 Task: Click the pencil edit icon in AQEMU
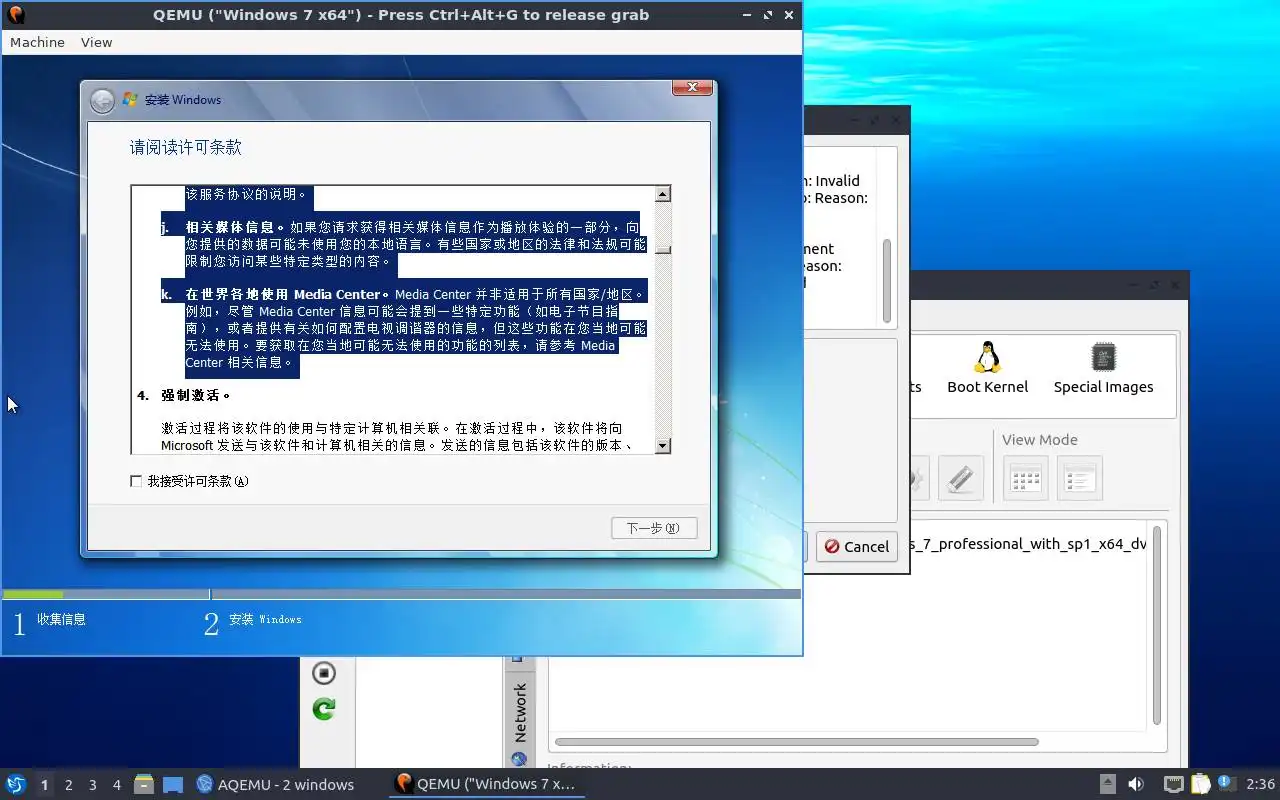(x=961, y=478)
